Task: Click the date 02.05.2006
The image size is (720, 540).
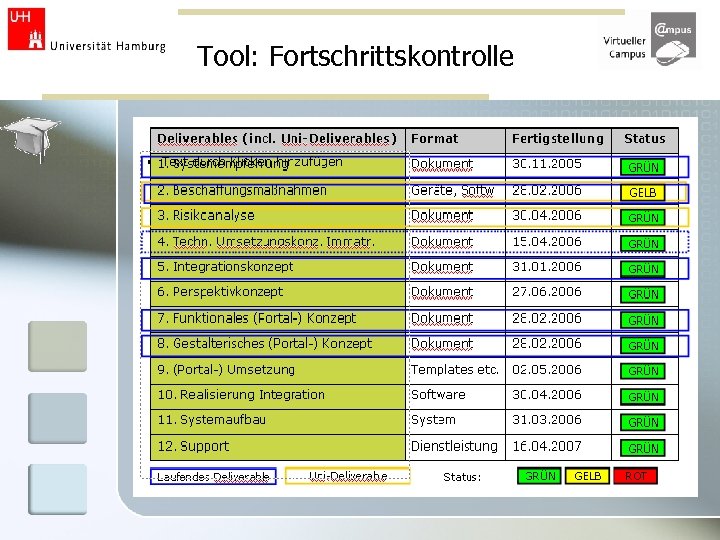Action: (x=547, y=370)
